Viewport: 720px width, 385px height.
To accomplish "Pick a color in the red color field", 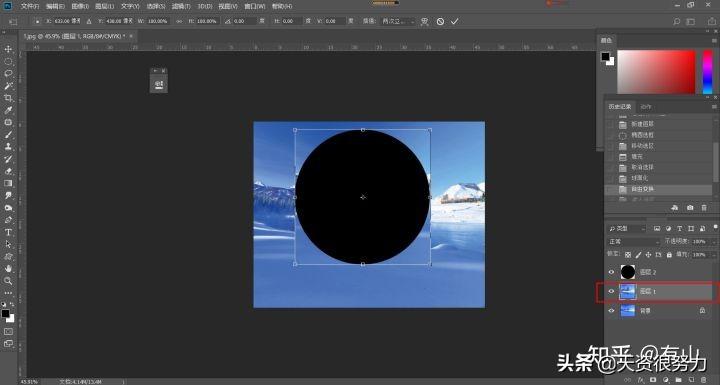I will (656, 72).
